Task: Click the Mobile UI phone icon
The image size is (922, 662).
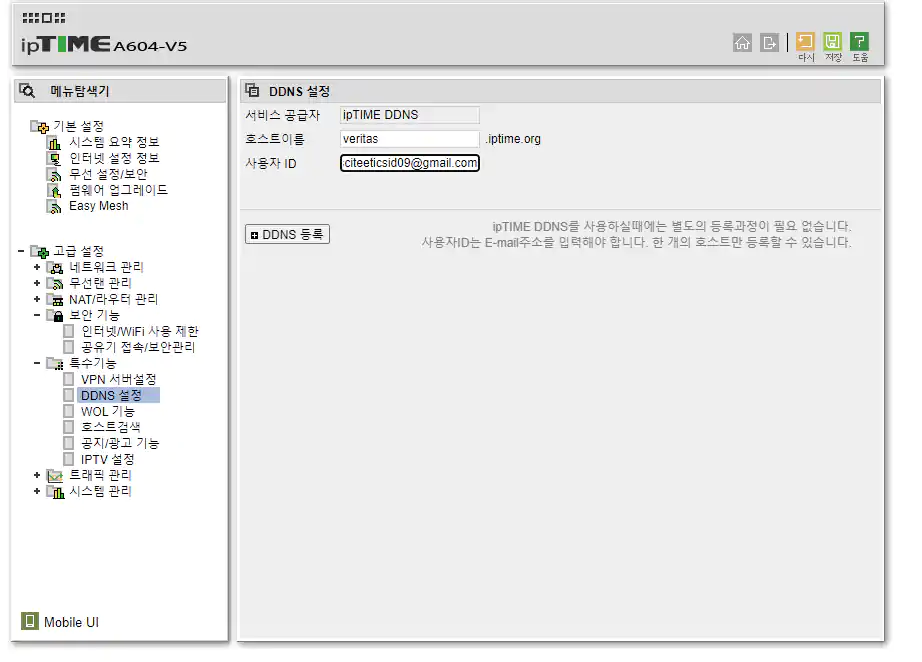Action: point(29,621)
